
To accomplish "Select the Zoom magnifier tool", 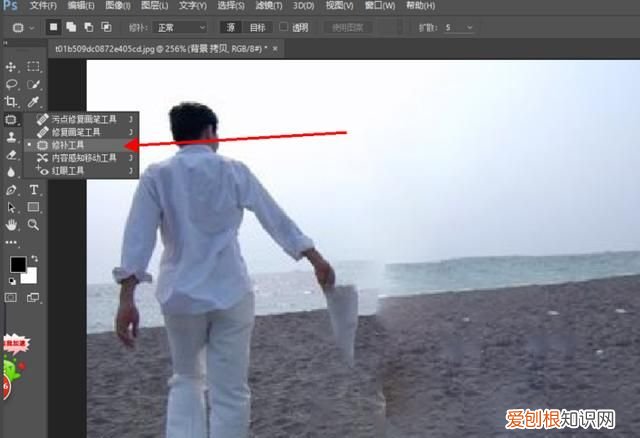I will 33,225.
